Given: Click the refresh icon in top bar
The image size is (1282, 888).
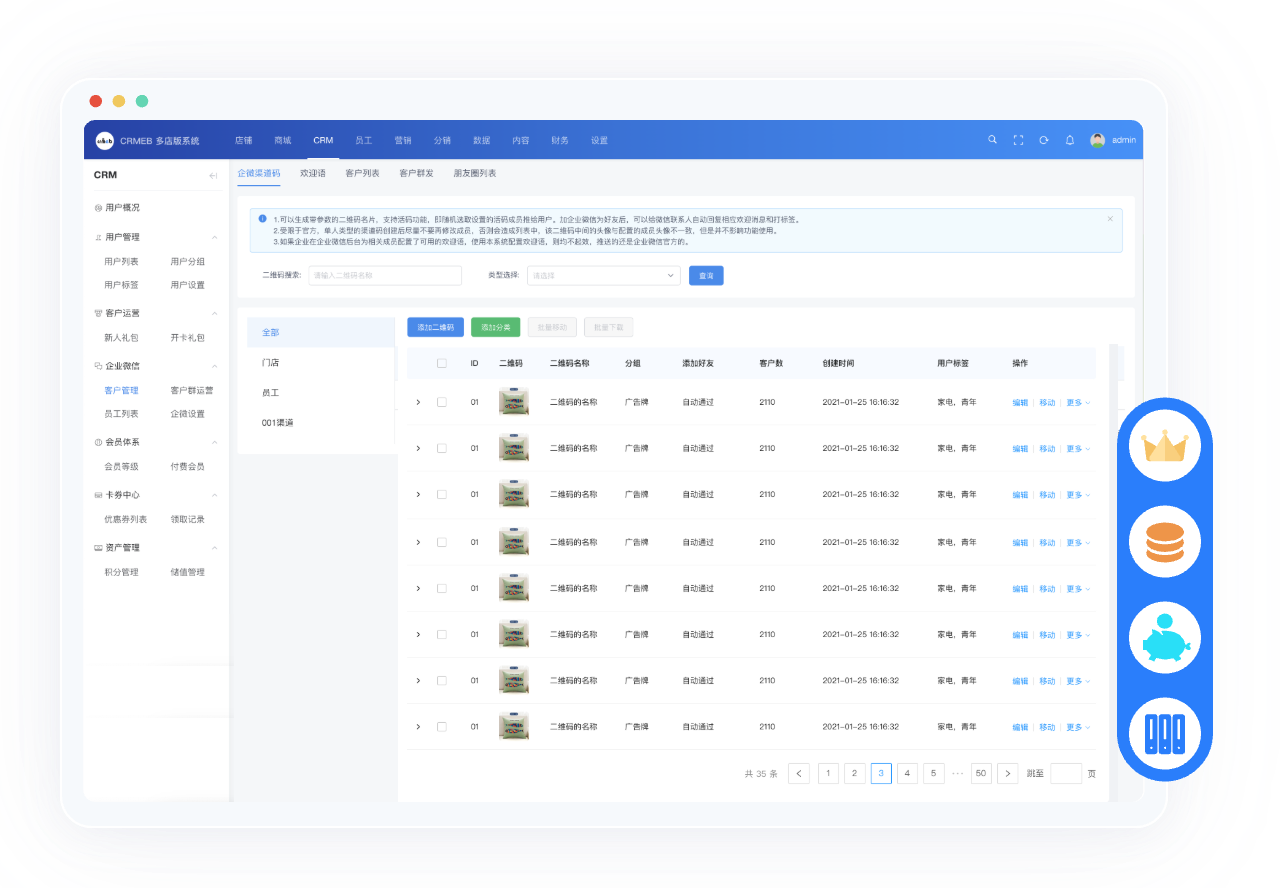Looking at the screenshot, I should click(1044, 140).
